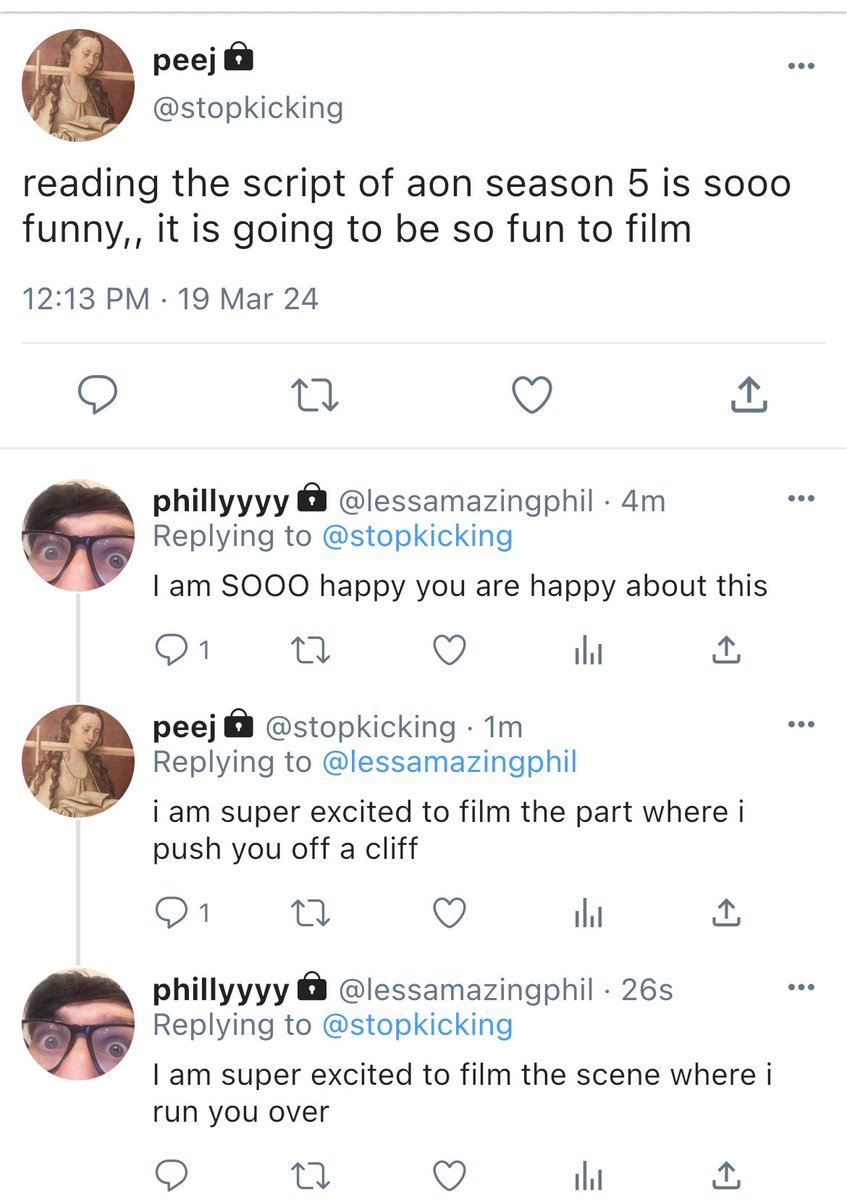Like the main tweet by peej
847x1200 pixels.
[x=532, y=397]
